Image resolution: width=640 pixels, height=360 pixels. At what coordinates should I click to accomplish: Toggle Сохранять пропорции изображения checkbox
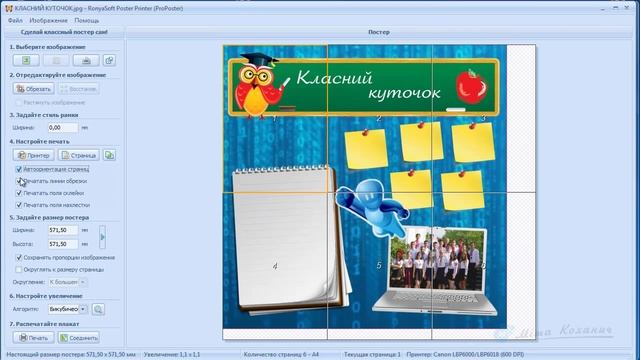coord(18,258)
